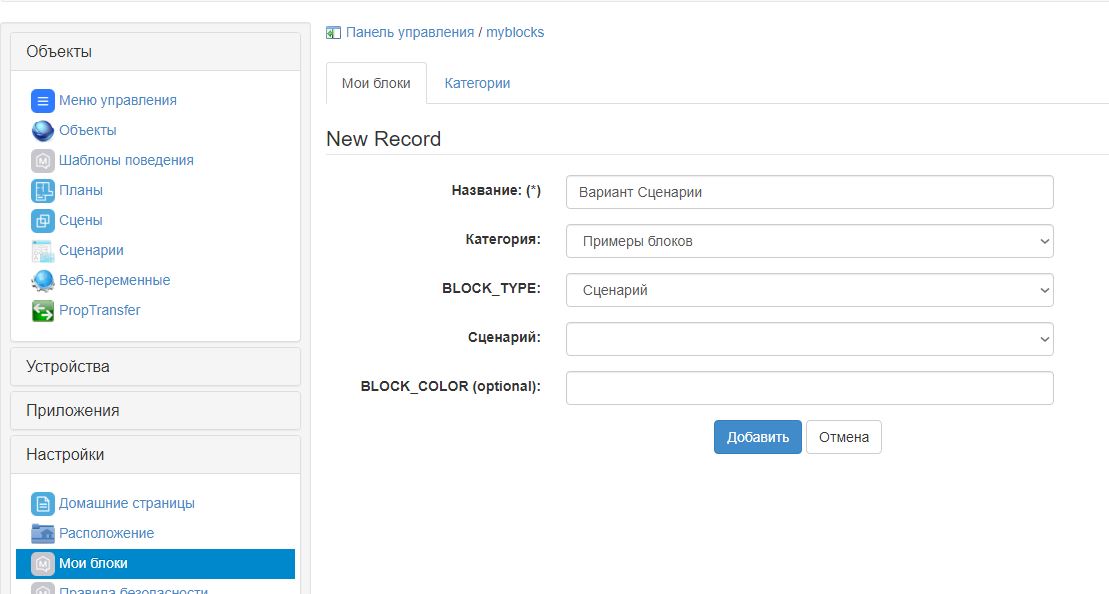This screenshot has height=594, width=1109.
Task: Click the Отмена button
Action: [843, 437]
